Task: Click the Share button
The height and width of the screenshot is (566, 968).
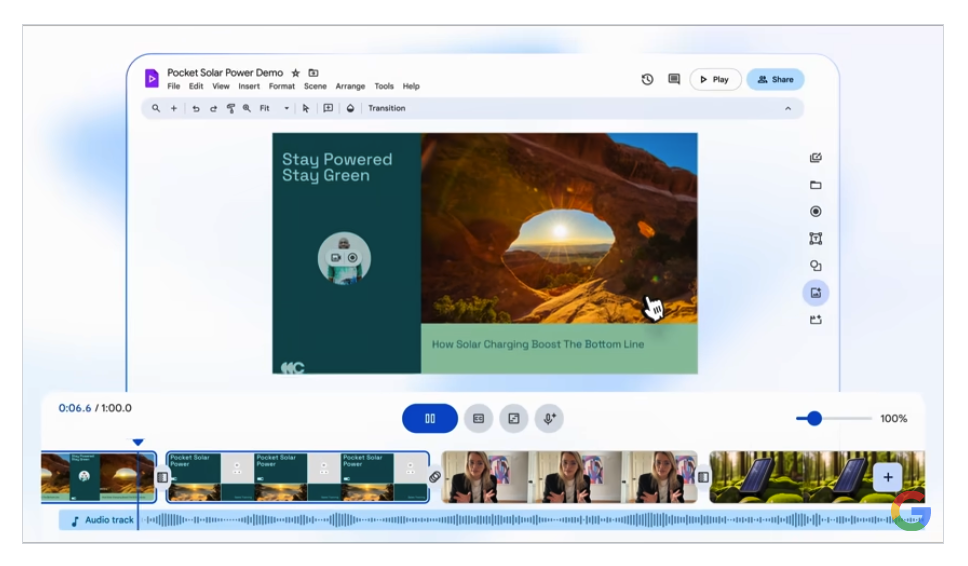Action: pyautogui.click(x=775, y=80)
